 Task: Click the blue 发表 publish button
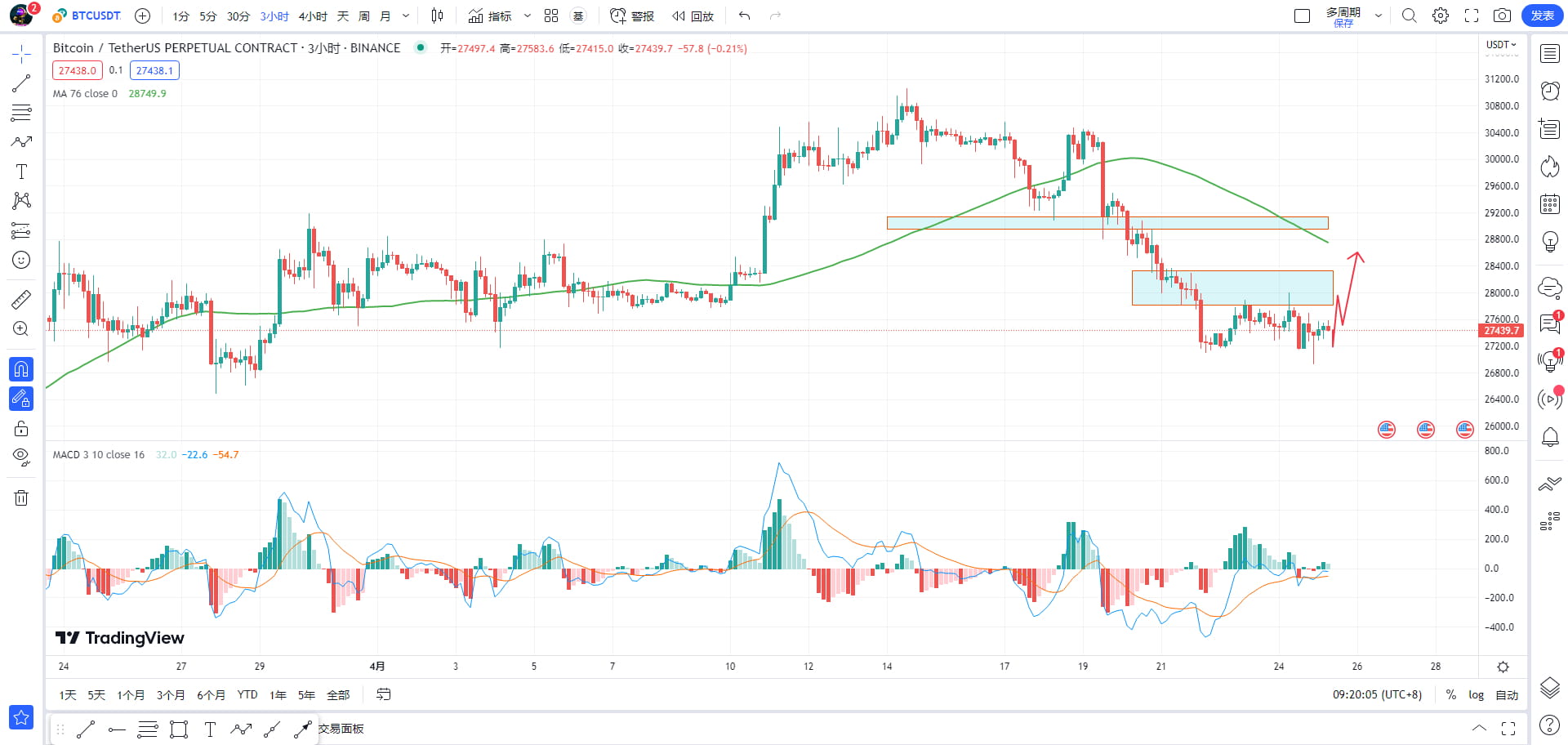pos(1542,16)
